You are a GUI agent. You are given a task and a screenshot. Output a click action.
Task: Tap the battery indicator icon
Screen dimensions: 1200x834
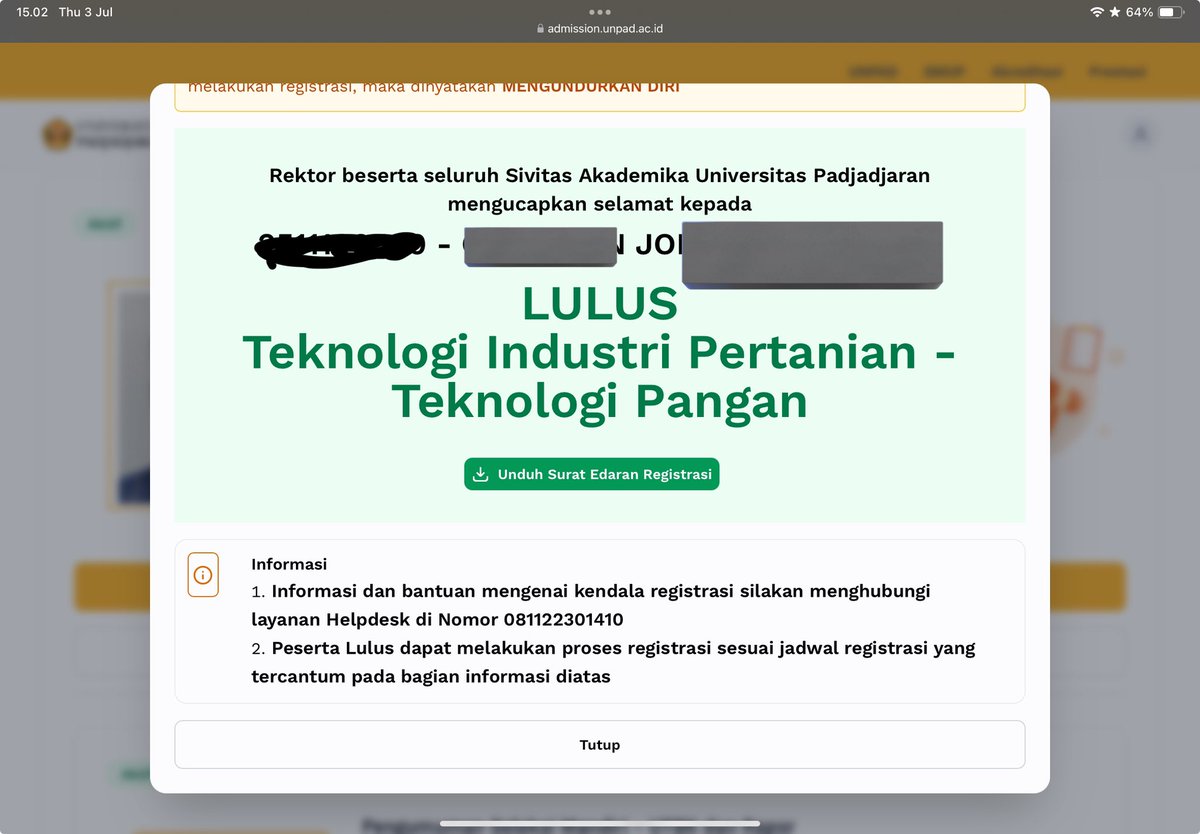click(1171, 12)
